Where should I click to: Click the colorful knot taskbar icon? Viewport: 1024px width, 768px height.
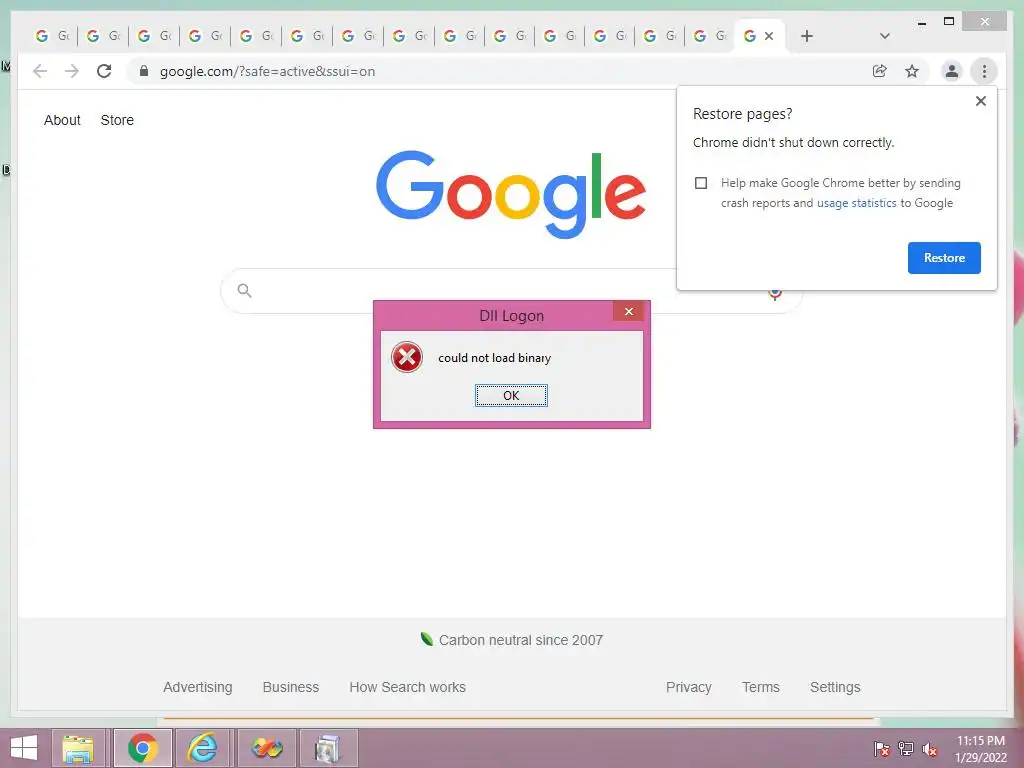coord(266,748)
